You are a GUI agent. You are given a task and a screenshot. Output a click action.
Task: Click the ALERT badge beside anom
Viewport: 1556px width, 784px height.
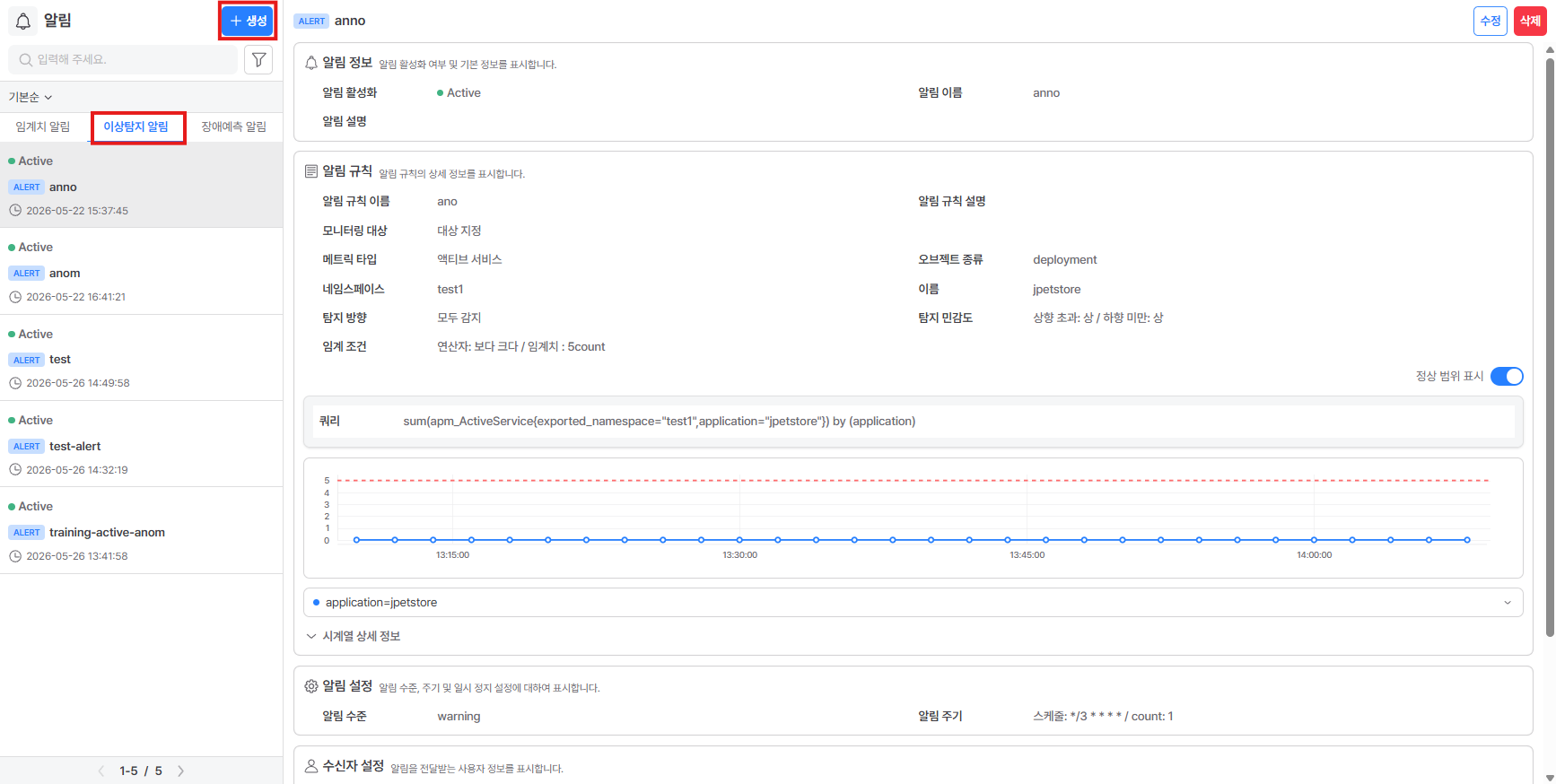(27, 274)
